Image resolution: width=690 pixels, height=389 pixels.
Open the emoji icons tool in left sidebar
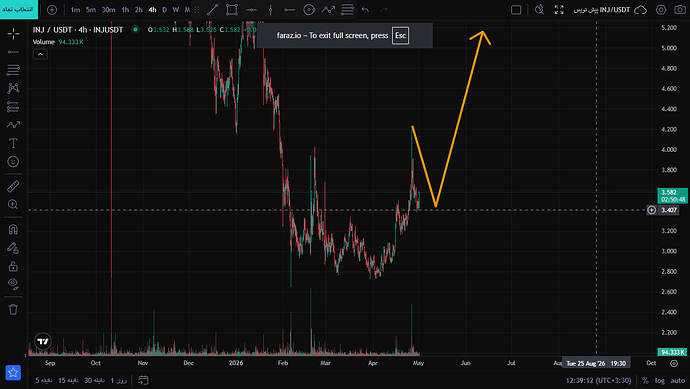[x=13, y=161]
